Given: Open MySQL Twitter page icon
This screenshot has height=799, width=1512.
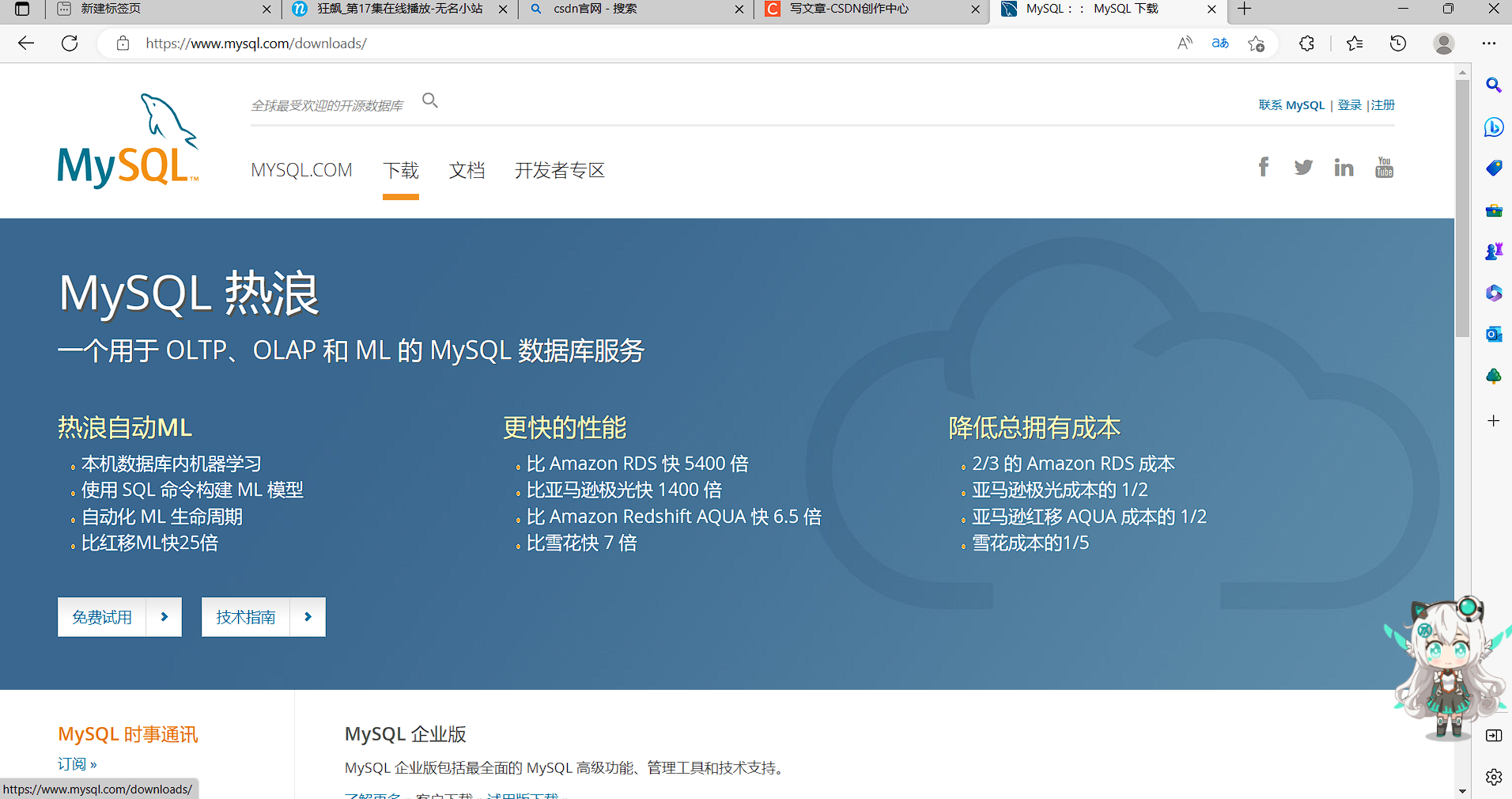Looking at the screenshot, I should tap(1303, 168).
